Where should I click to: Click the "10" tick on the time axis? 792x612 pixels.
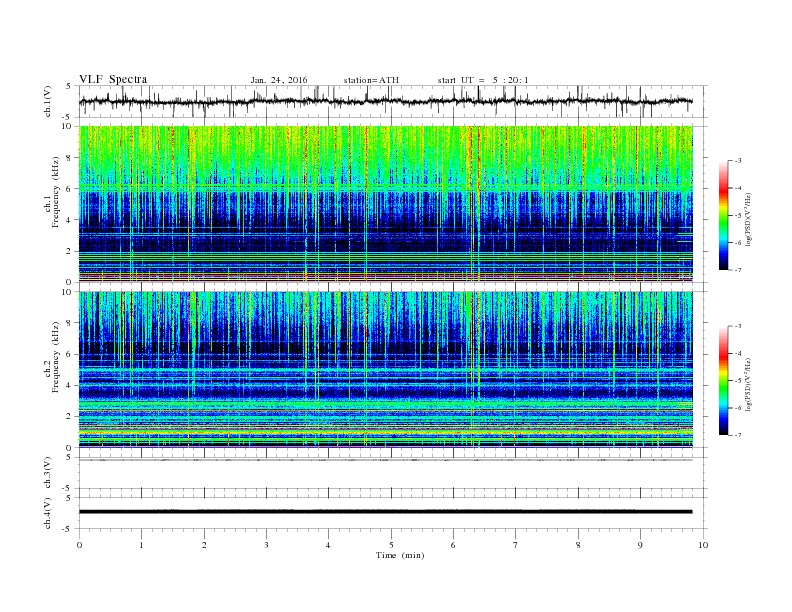pyautogui.click(x=703, y=545)
